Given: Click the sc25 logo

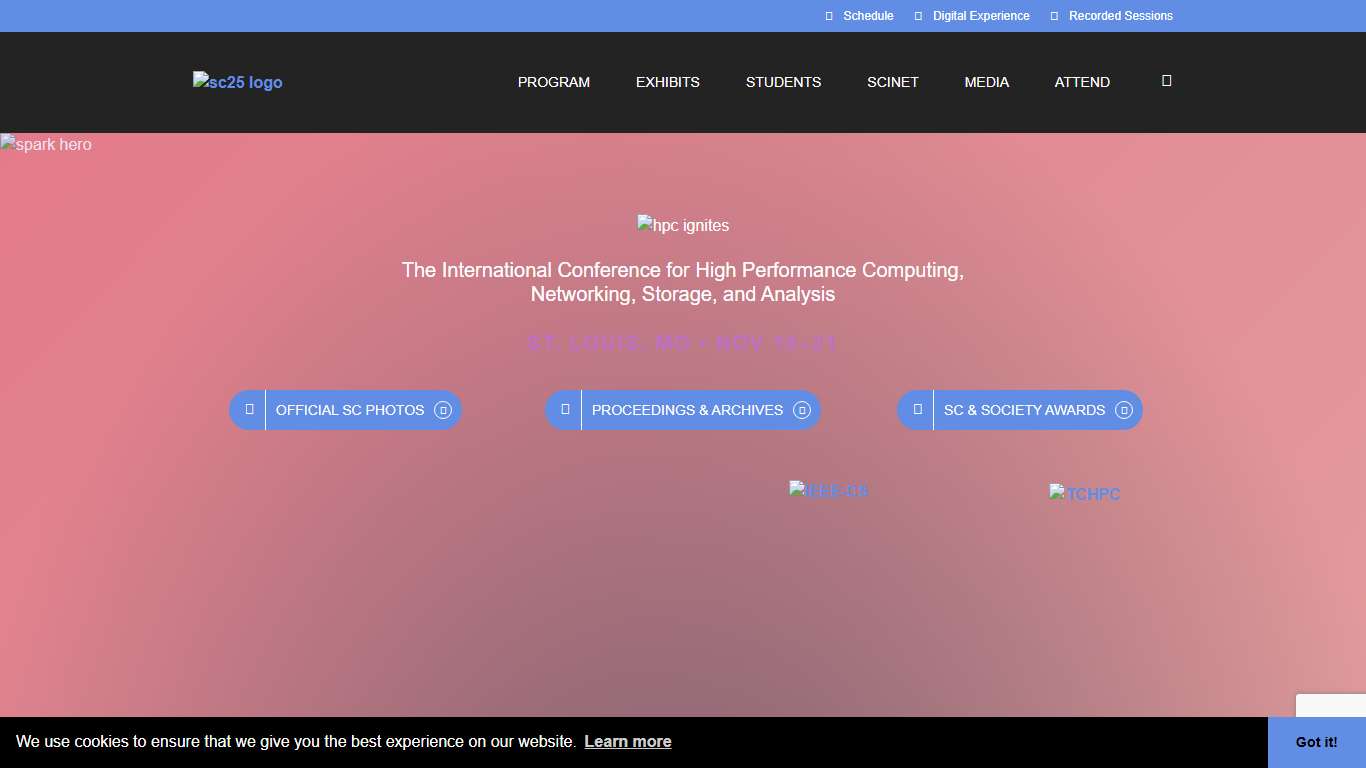Looking at the screenshot, I should pyautogui.click(x=238, y=82).
